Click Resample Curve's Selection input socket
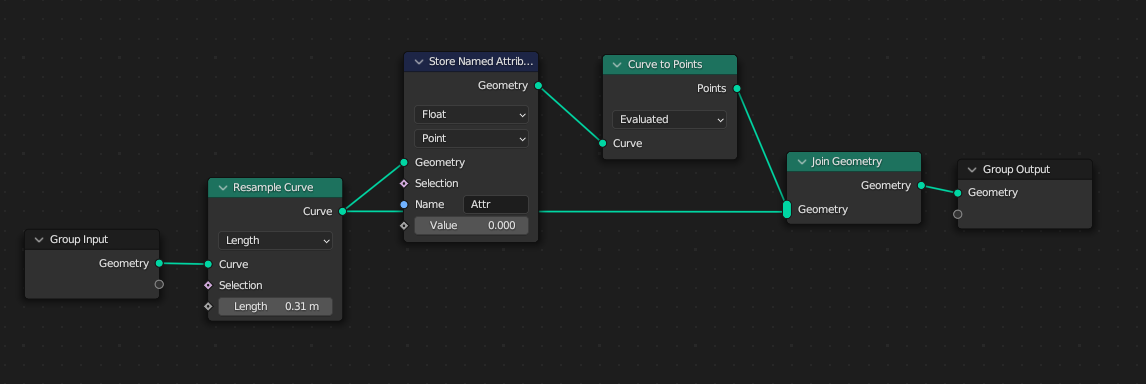This screenshot has height=384, width=1146. pyautogui.click(x=208, y=285)
